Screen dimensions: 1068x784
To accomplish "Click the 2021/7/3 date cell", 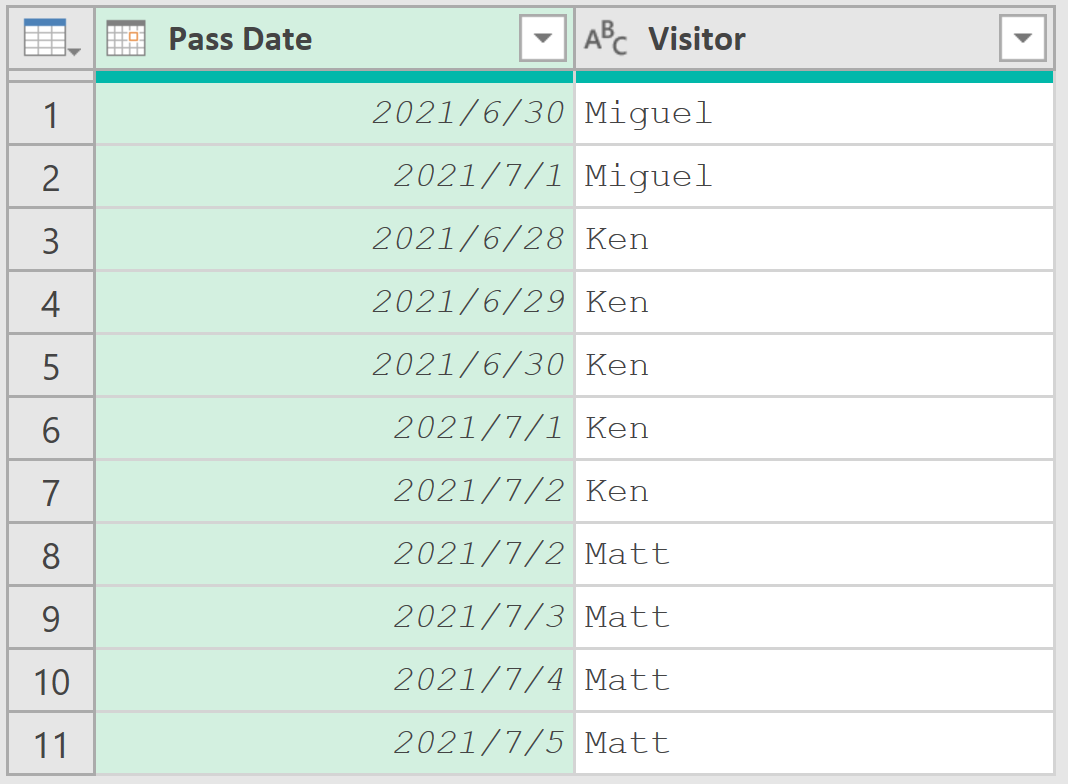I will click(478, 618).
